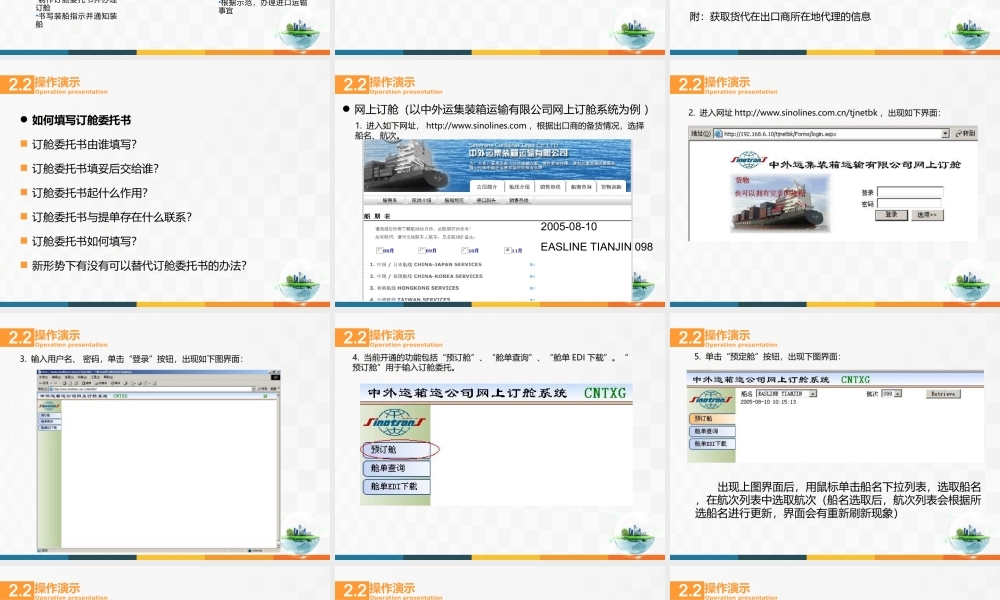Click the CNTXG code in step 4 header
1000x600 pixels.
pos(605,393)
